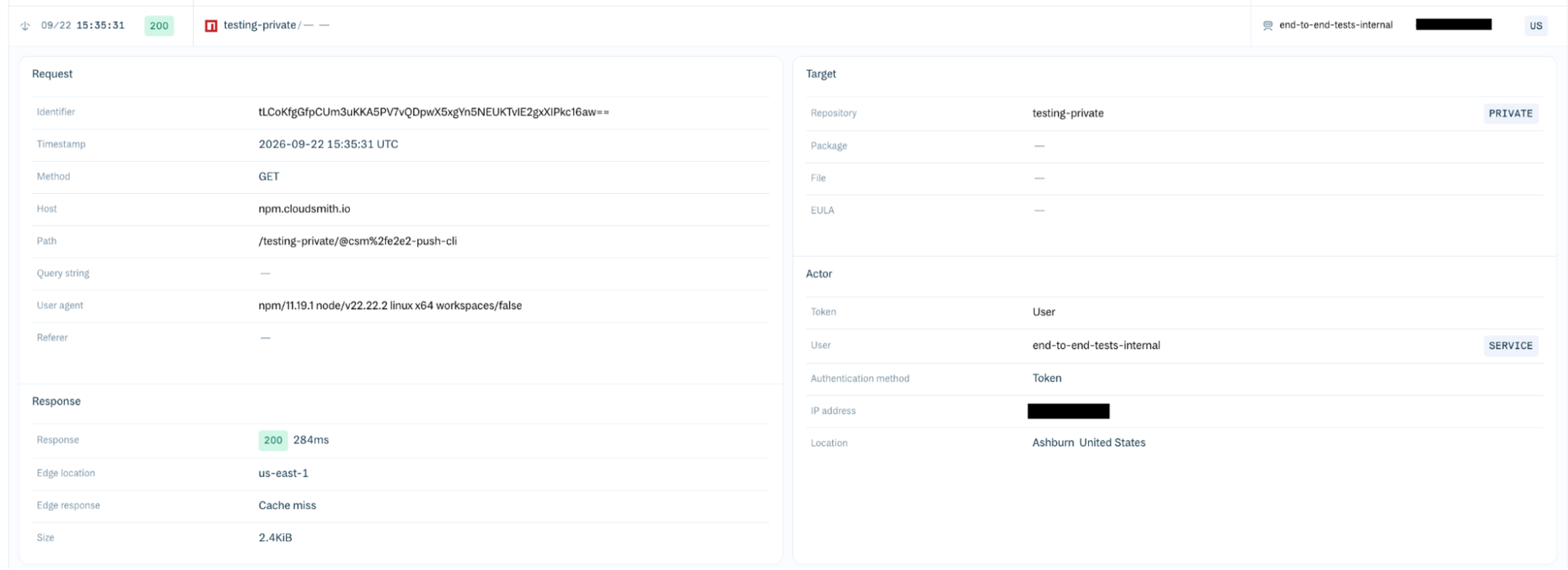Click the PRIVATE repository badge

click(x=1510, y=113)
